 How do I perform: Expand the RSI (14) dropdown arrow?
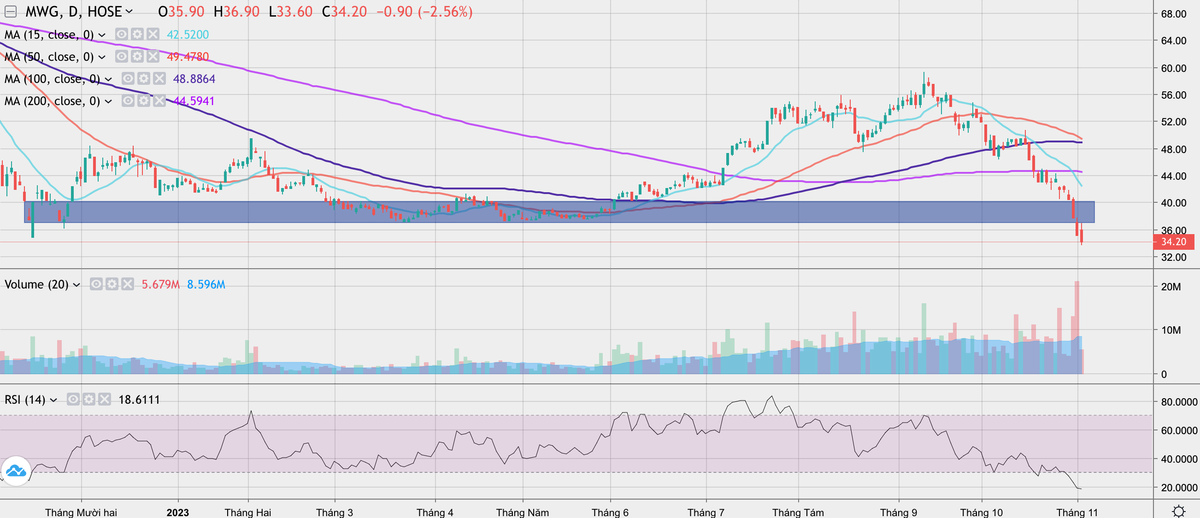click(54, 400)
